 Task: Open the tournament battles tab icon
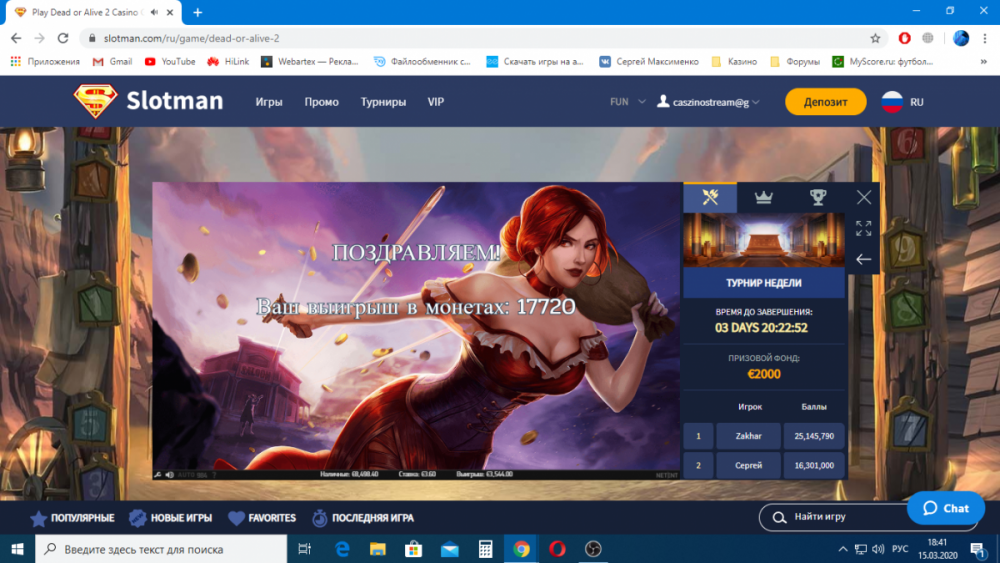pos(710,197)
